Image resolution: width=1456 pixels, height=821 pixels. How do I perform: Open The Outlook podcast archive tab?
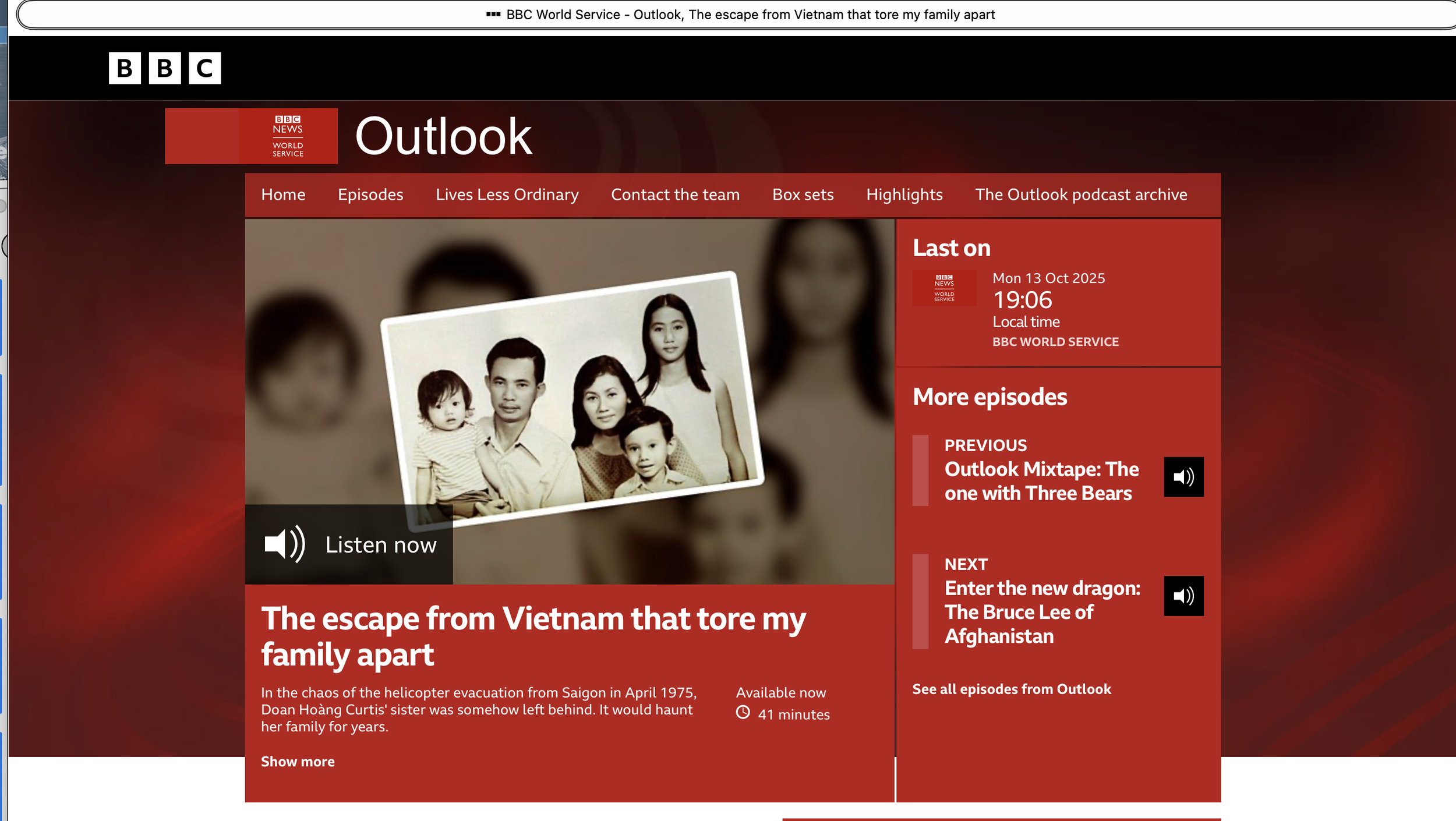click(1081, 194)
